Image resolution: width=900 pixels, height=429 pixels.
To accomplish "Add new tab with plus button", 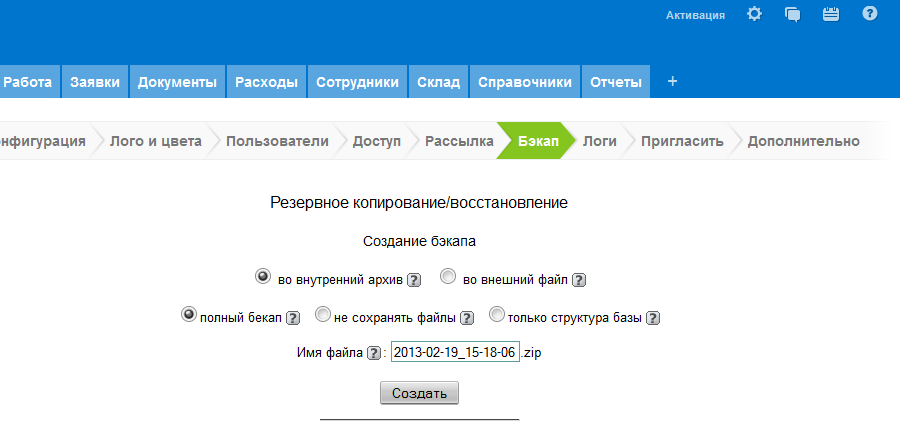I will [672, 82].
